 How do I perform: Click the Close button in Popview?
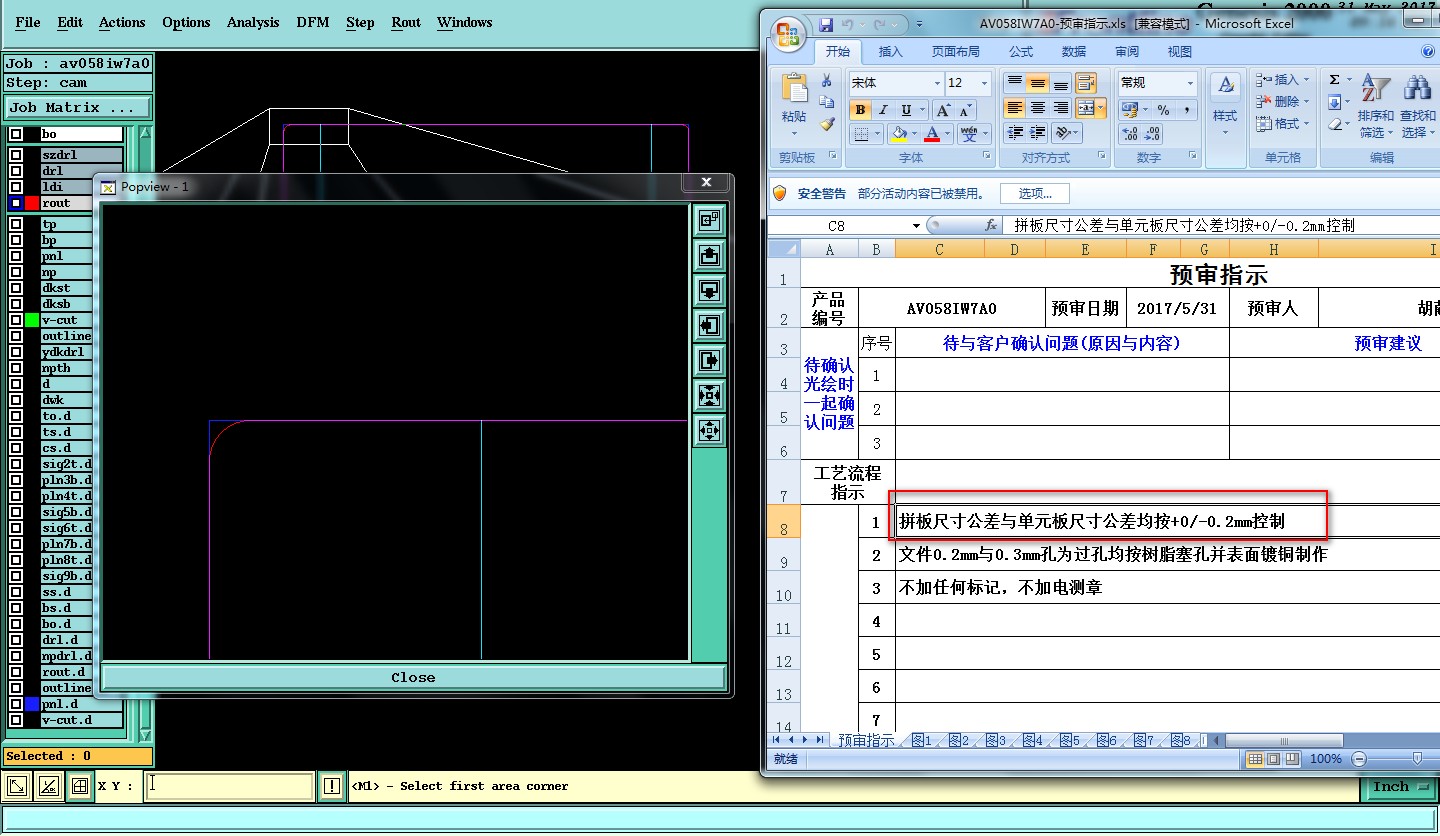[x=413, y=677]
